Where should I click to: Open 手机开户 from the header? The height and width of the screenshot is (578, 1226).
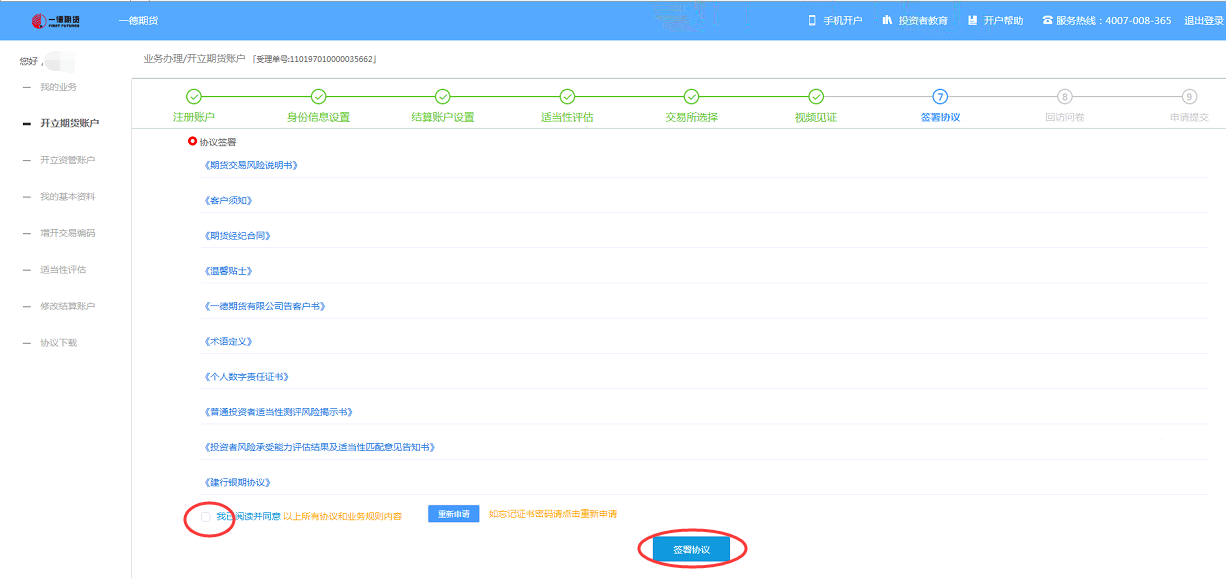tap(842, 21)
